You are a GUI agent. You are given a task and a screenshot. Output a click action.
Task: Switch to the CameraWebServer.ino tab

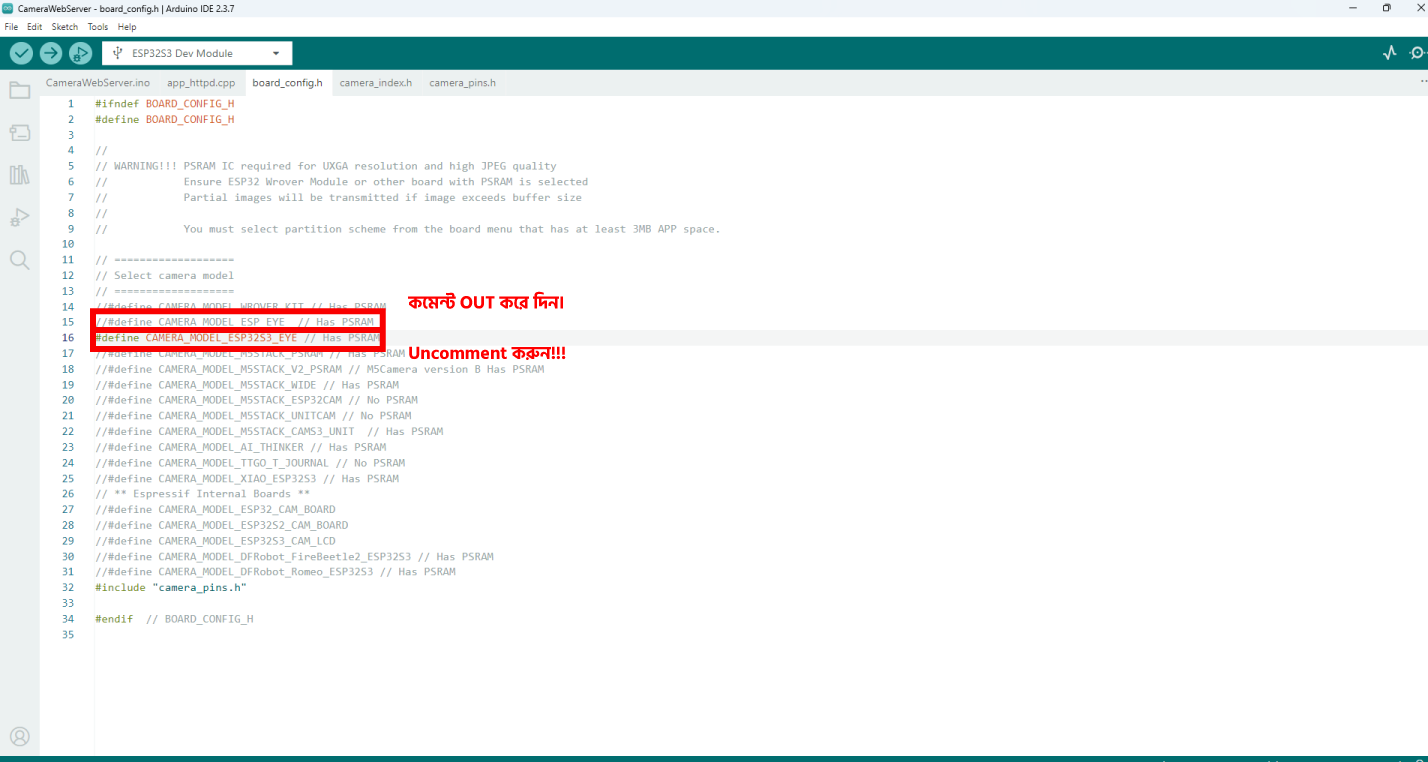(x=98, y=83)
